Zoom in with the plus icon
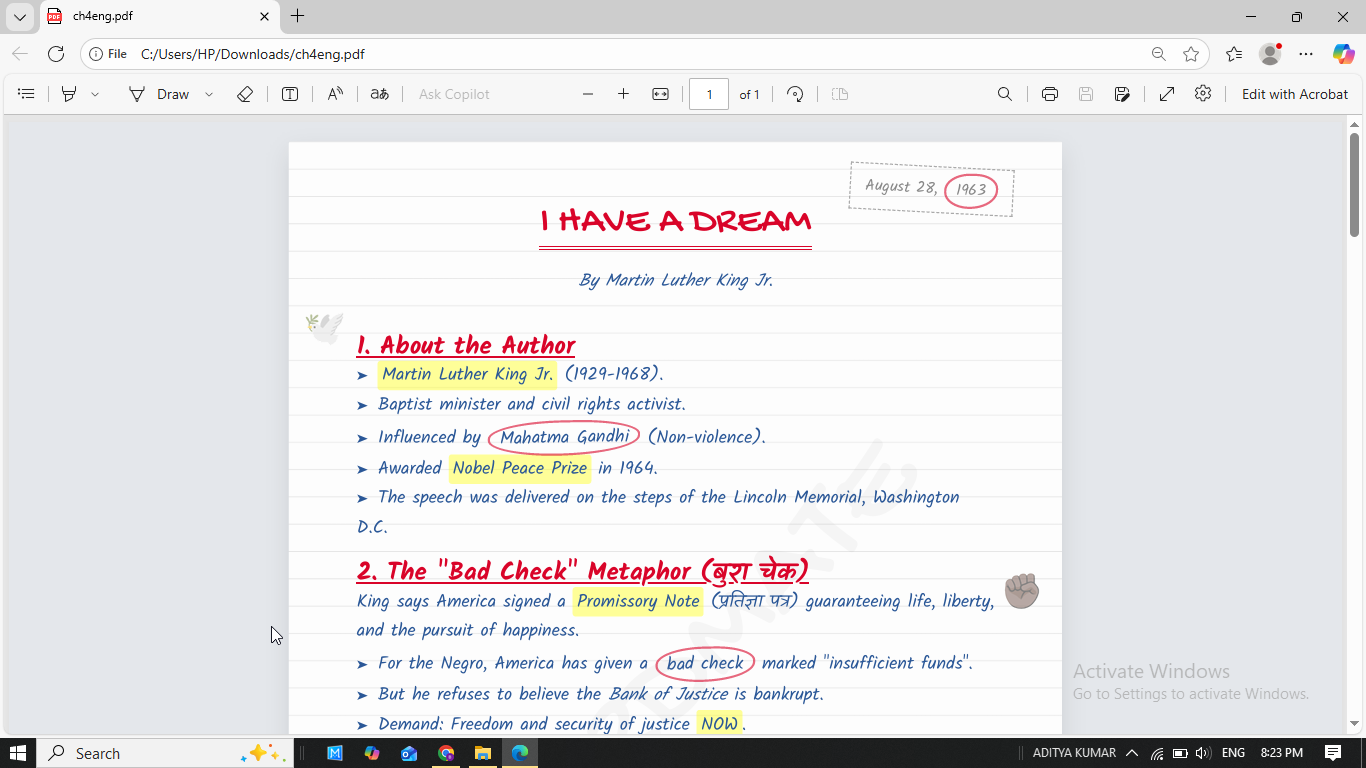Image resolution: width=1366 pixels, height=768 pixels. pyautogui.click(x=623, y=94)
